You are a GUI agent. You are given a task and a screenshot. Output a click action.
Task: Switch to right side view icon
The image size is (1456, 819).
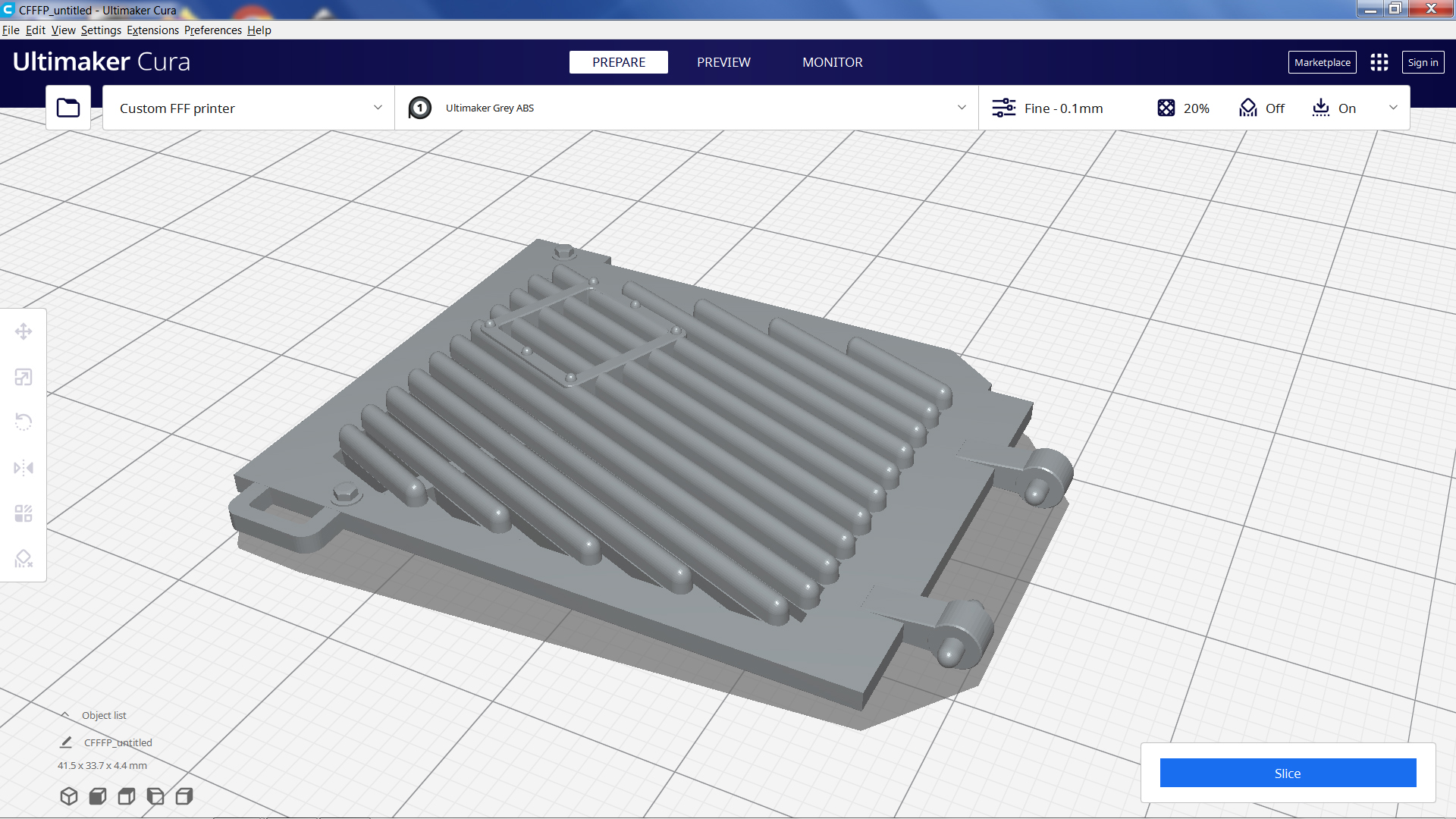[x=184, y=796]
